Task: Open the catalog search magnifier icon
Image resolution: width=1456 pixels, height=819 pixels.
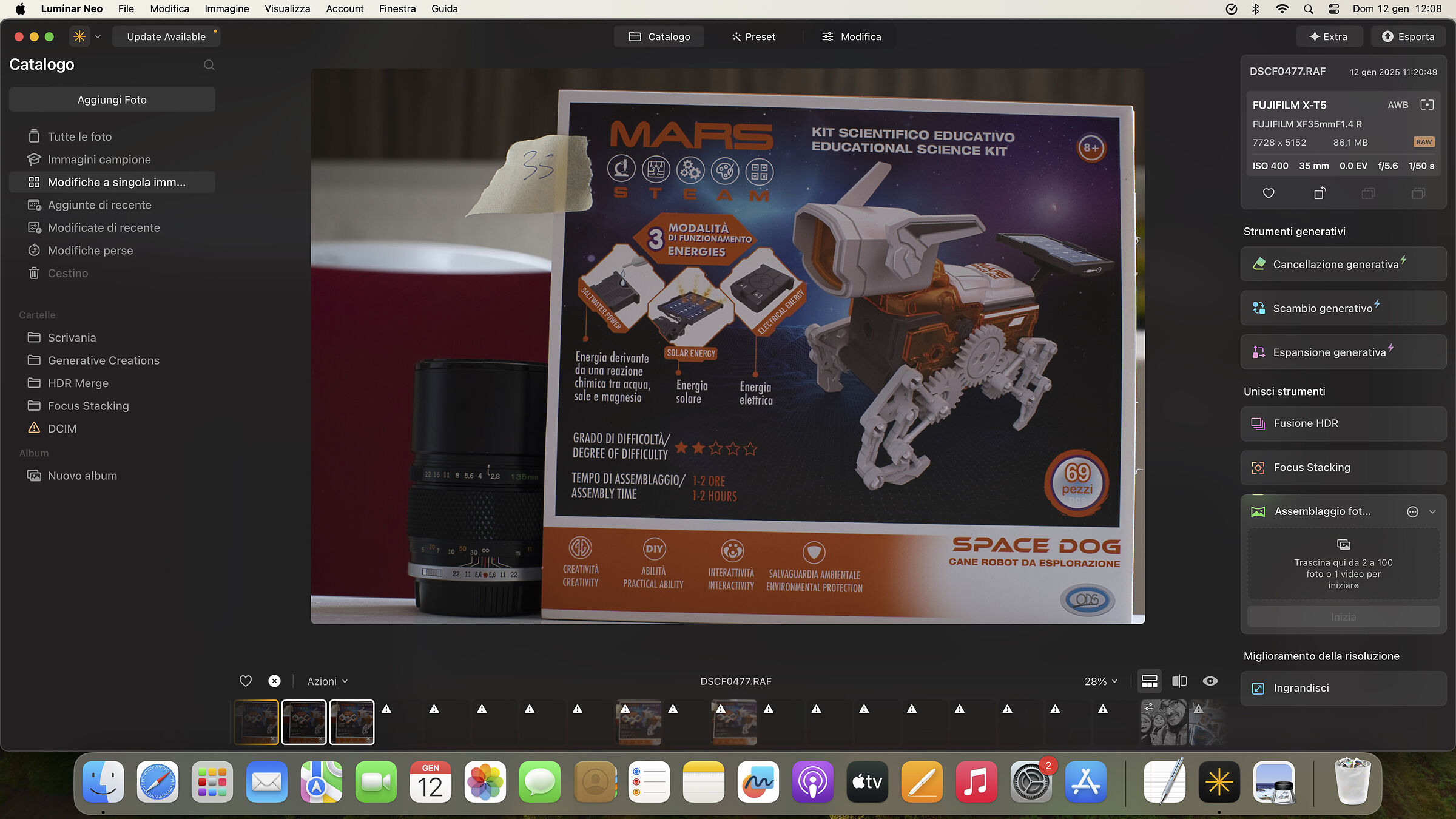Action: tap(209, 65)
